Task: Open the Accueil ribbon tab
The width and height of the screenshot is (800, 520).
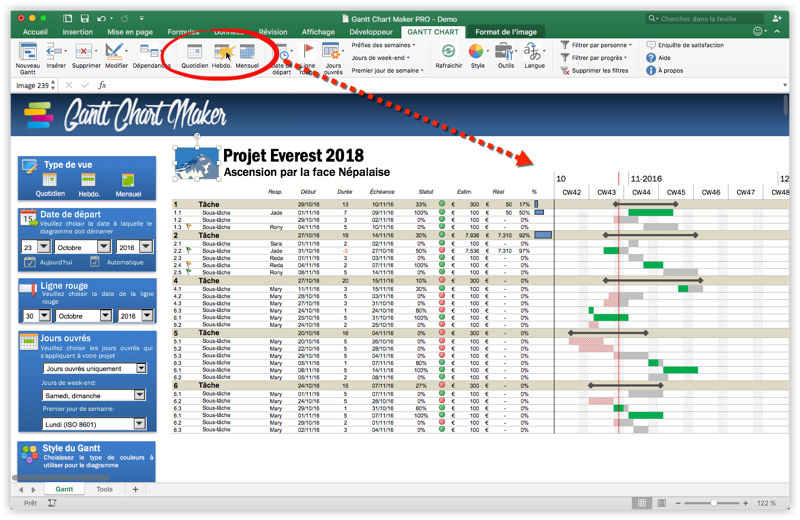Action: point(35,32)
